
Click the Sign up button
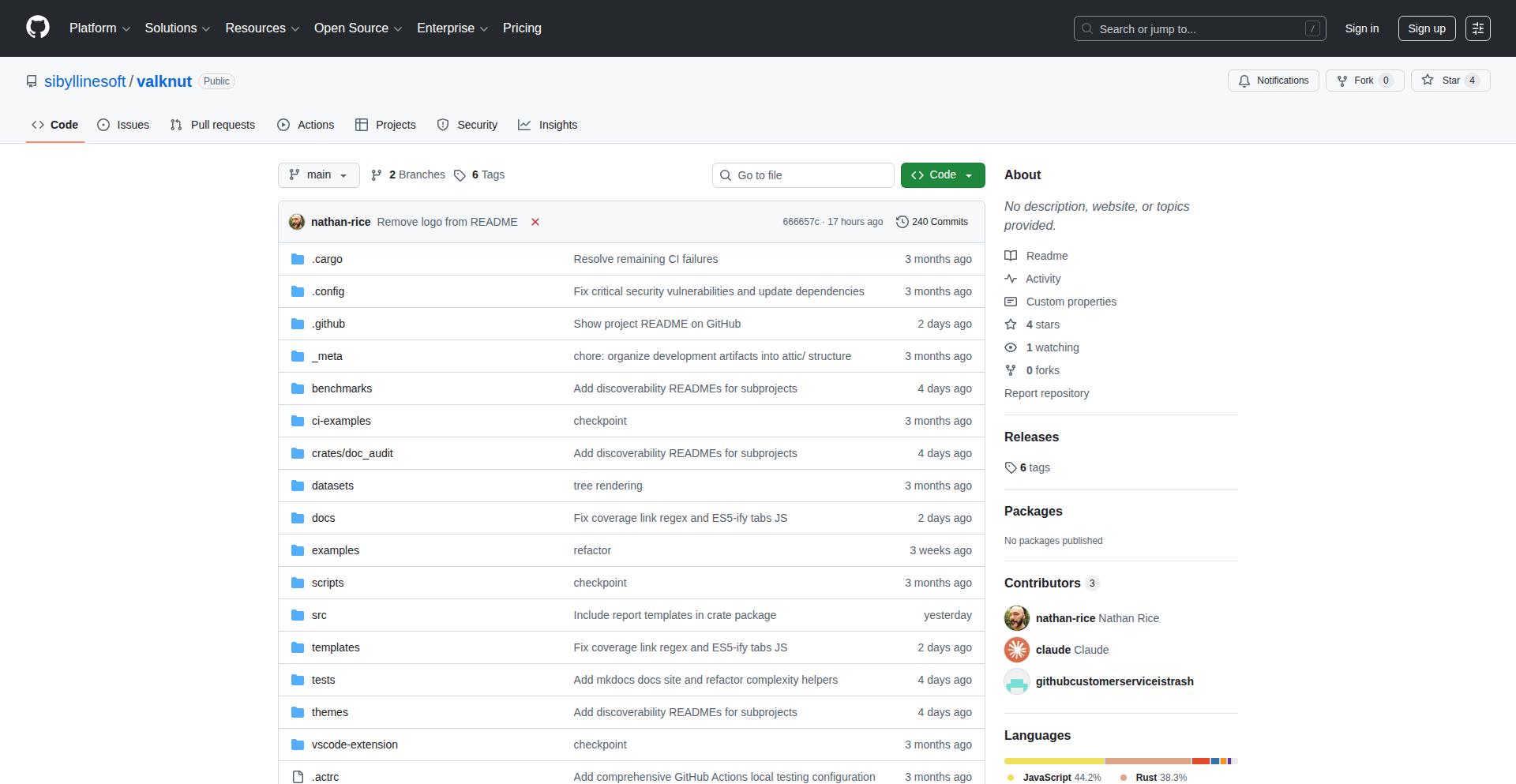point(1427,28)
